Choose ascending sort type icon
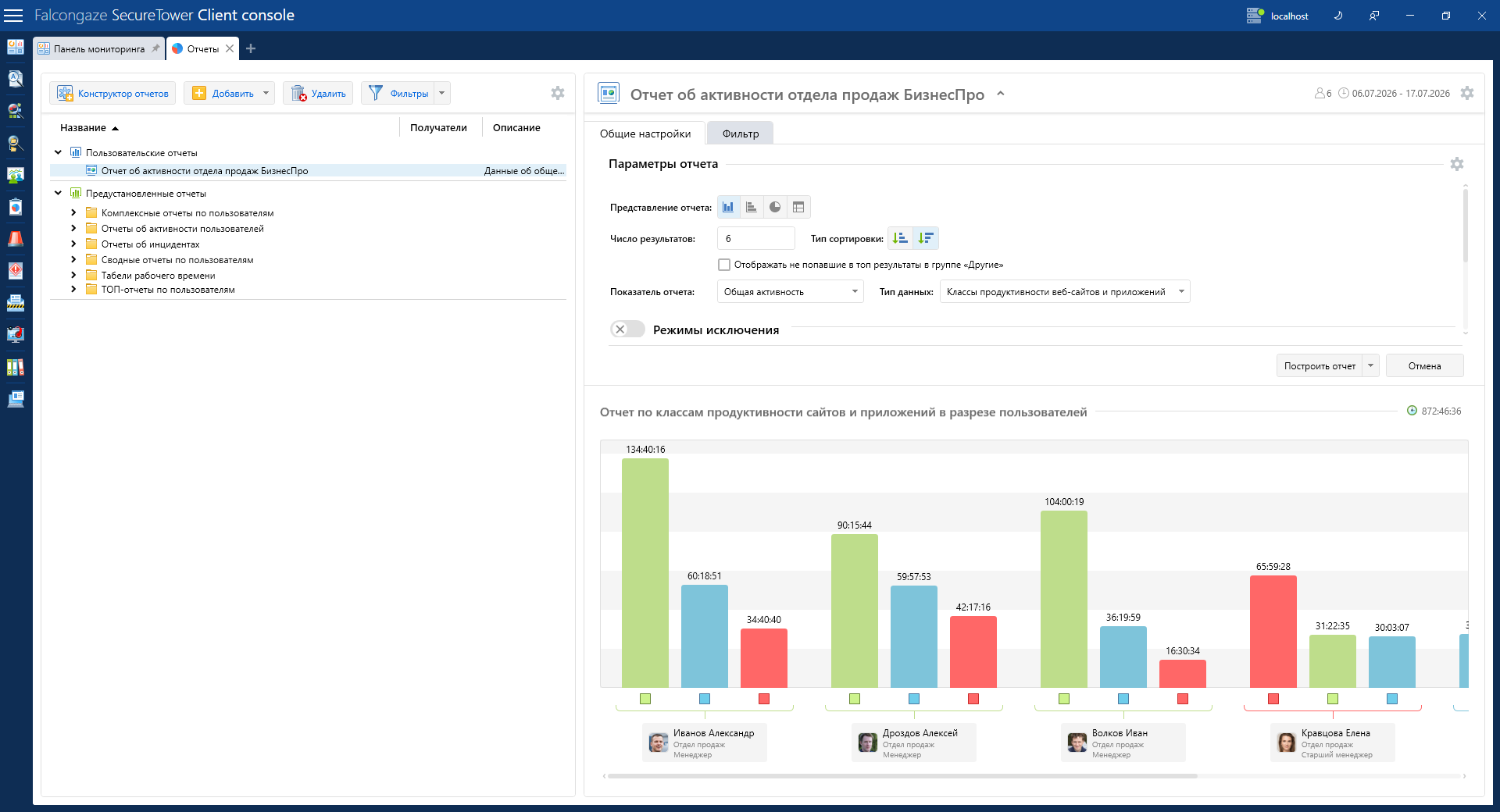This screenshot has height=812, width=1500. click(900, 238)
